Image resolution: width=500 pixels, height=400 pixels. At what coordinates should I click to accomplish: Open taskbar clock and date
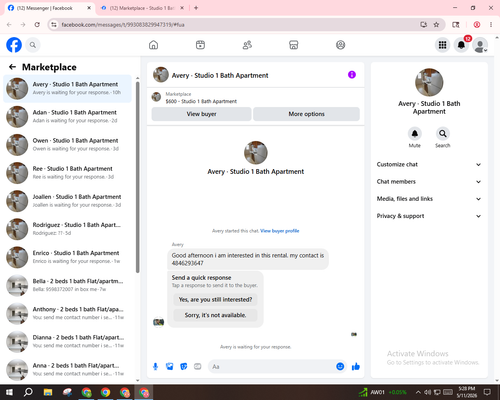[467, 392]
